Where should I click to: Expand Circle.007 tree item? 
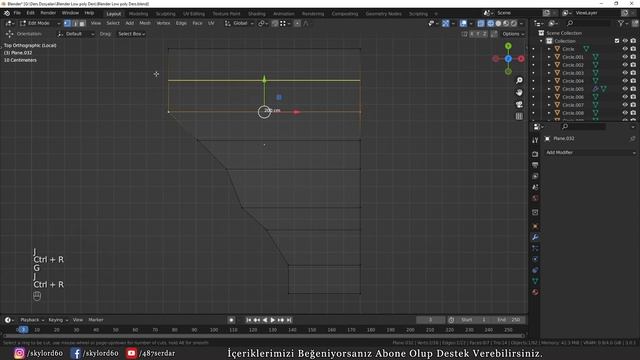tap(549, 105)
